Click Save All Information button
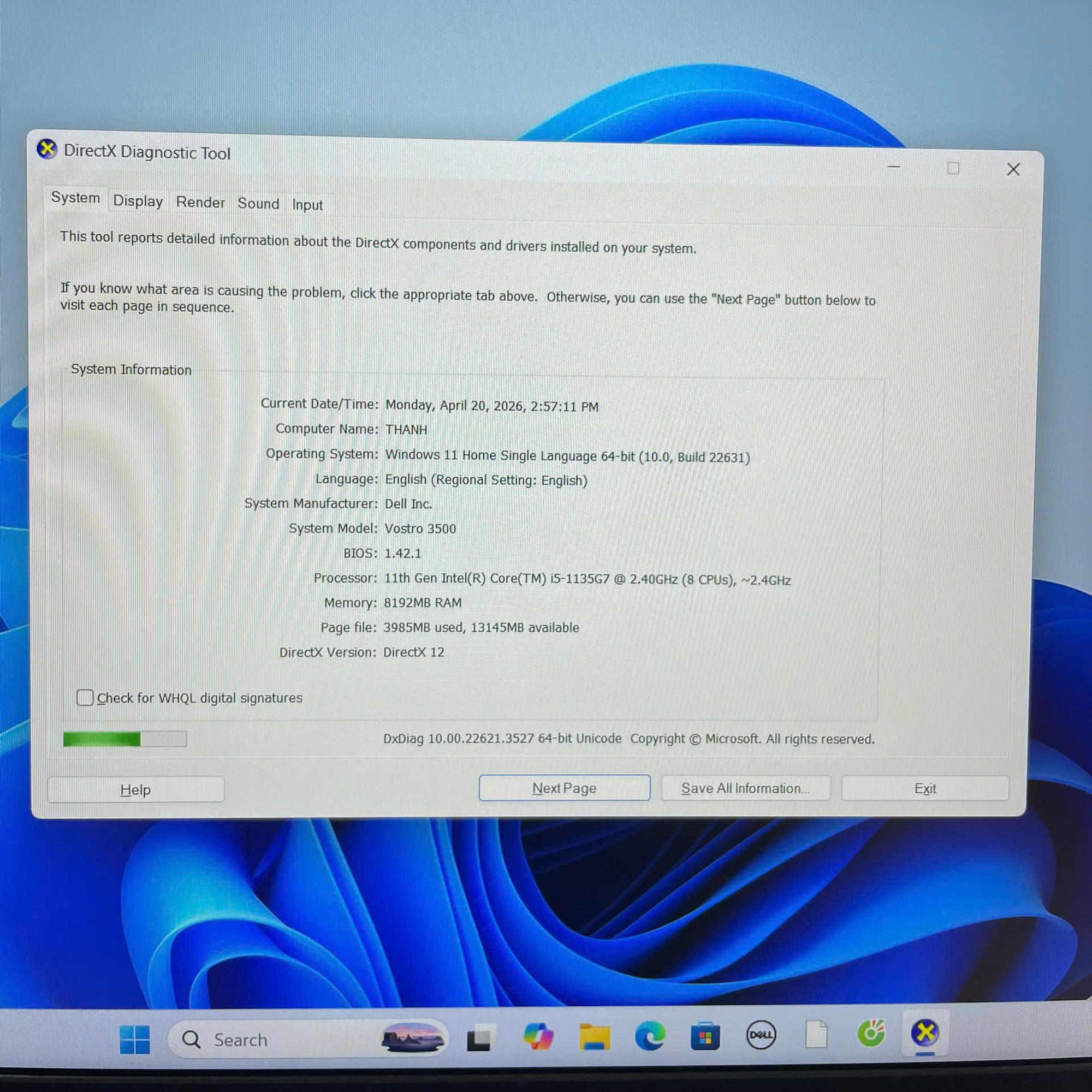 pos(745,788)
